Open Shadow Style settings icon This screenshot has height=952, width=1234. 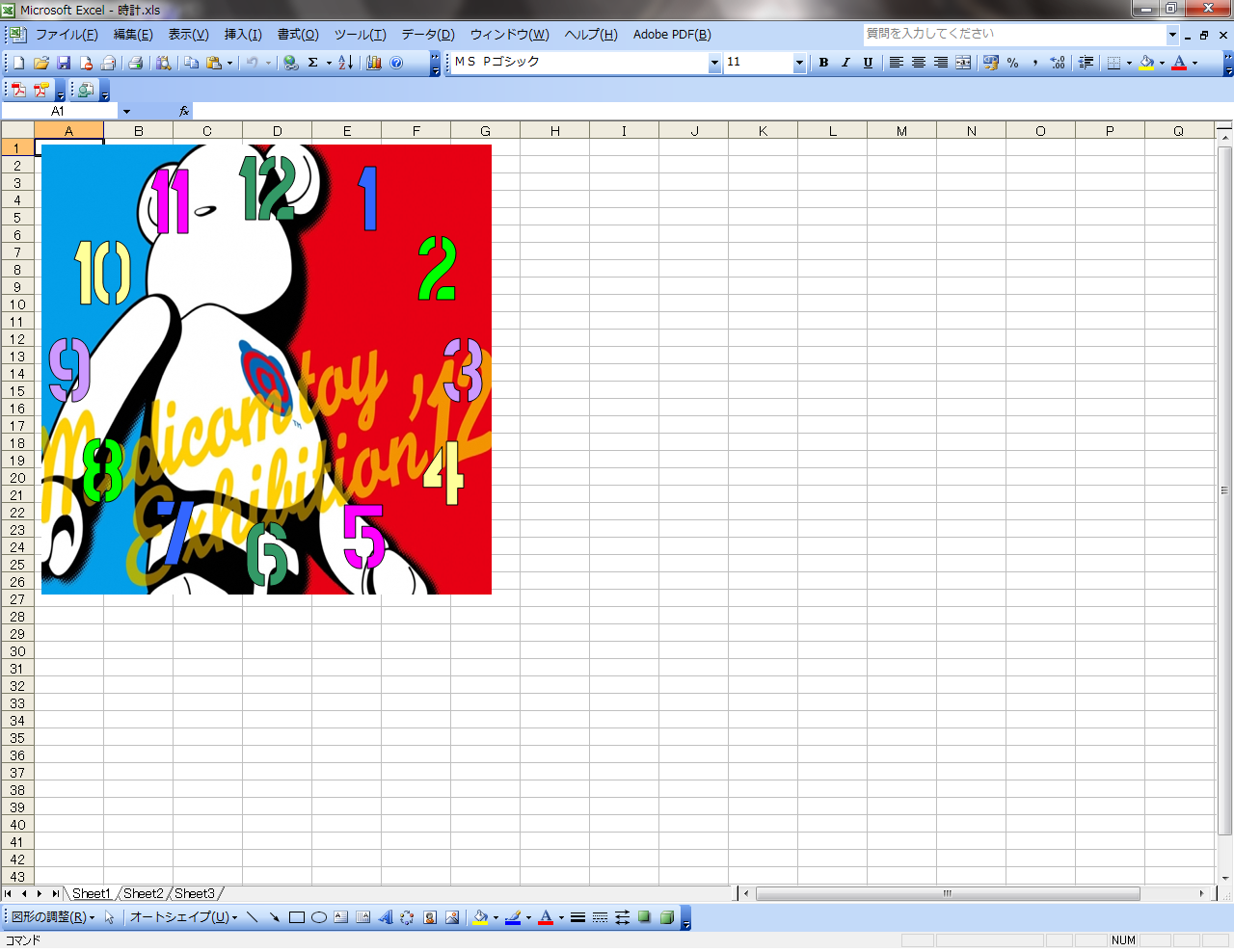coord(644,917)
